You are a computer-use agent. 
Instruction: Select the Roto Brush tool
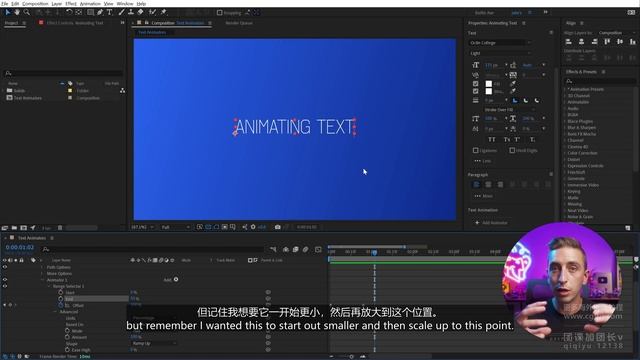pyautogui.click(x=152, y=13)
